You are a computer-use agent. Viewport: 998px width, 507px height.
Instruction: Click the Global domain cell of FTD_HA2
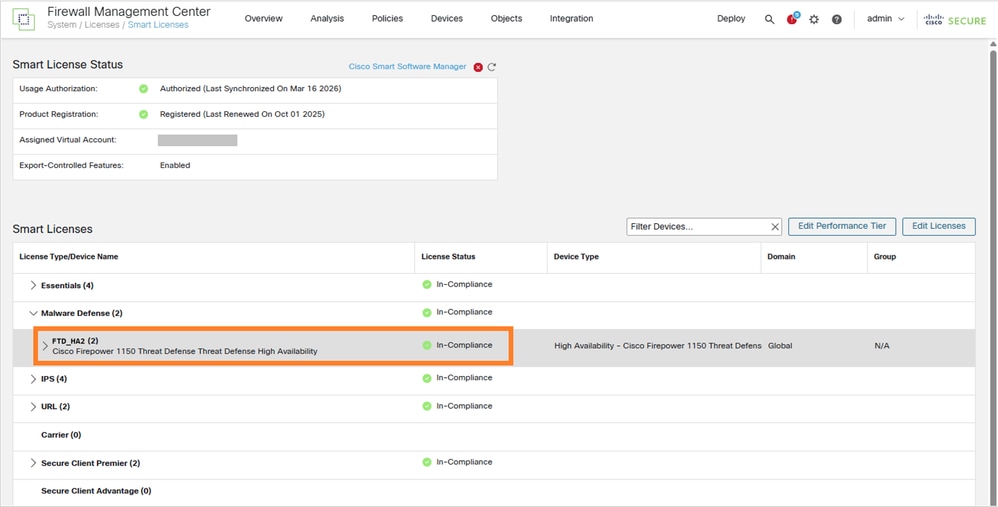click(780, 346)
